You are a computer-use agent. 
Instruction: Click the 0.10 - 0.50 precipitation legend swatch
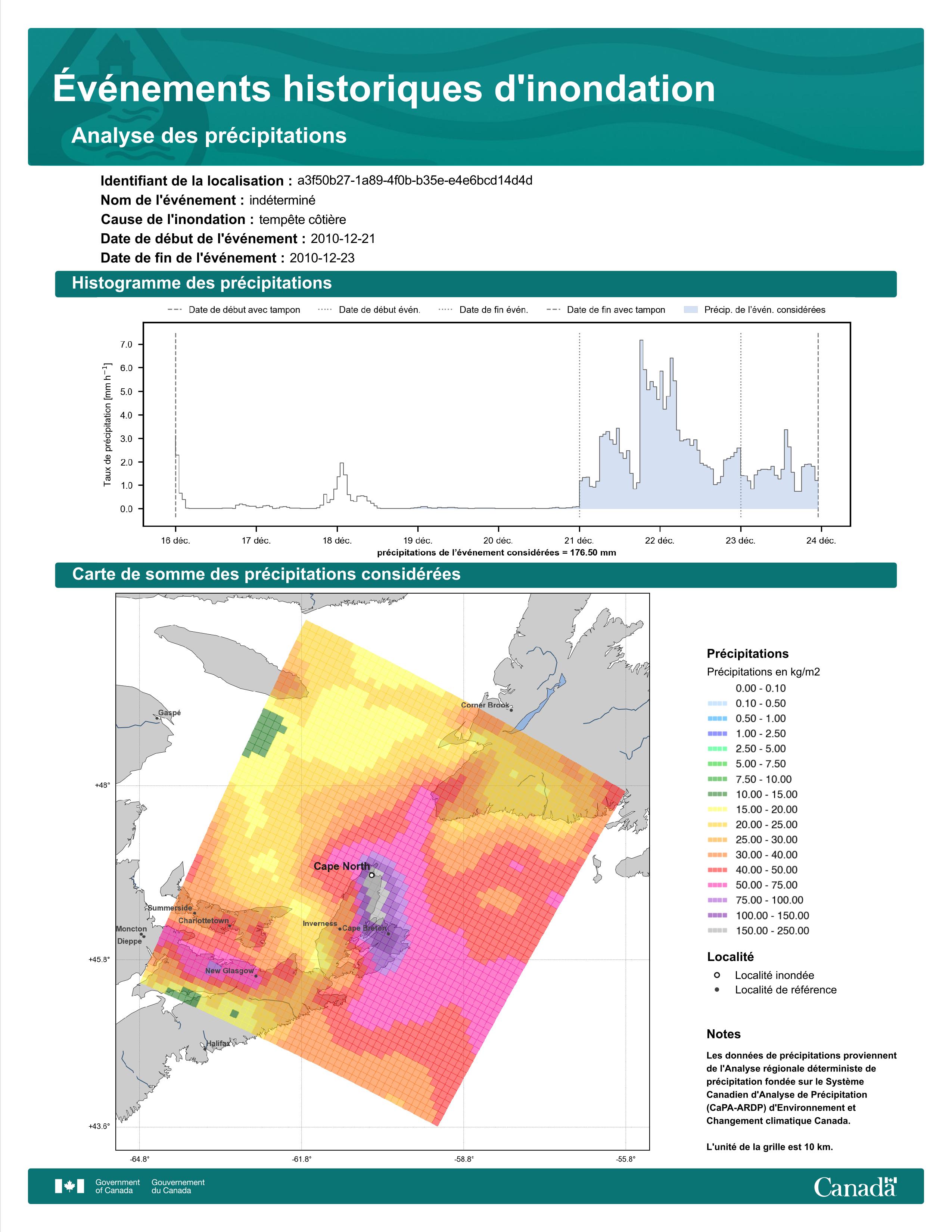tap(717, 703)
